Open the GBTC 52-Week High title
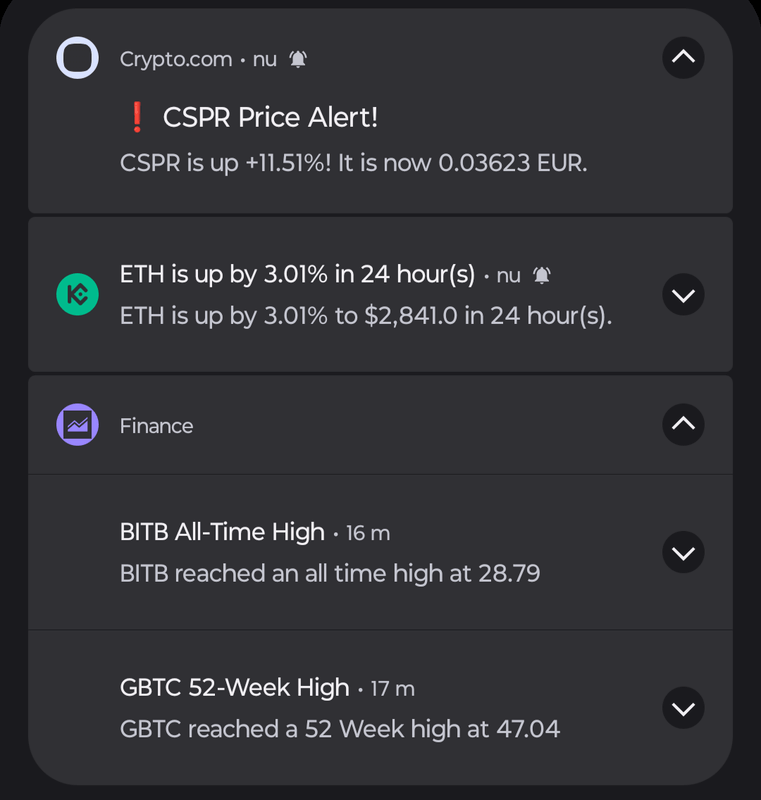The image size is (761, 800). point(234,688)
